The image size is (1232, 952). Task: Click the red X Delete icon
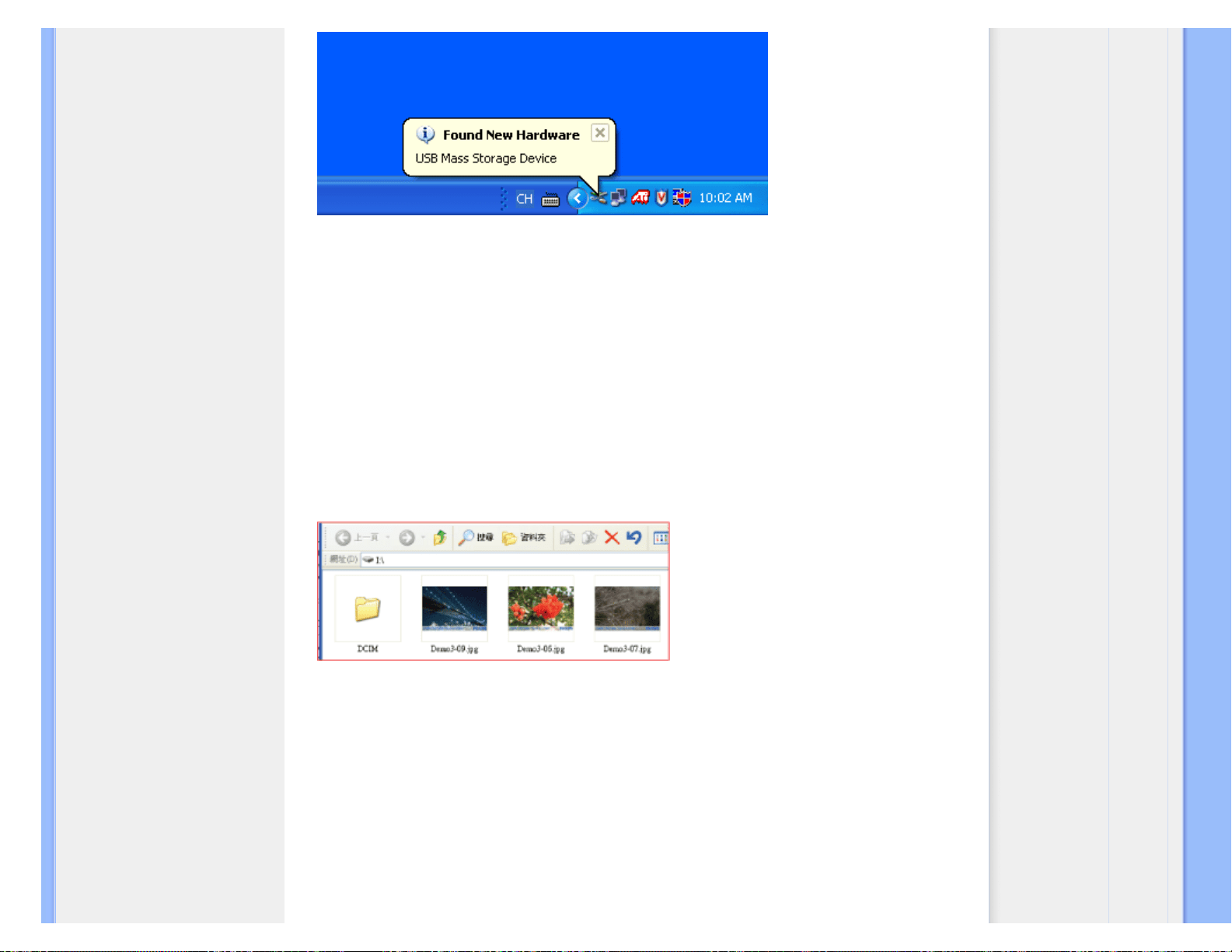point(612,538)
